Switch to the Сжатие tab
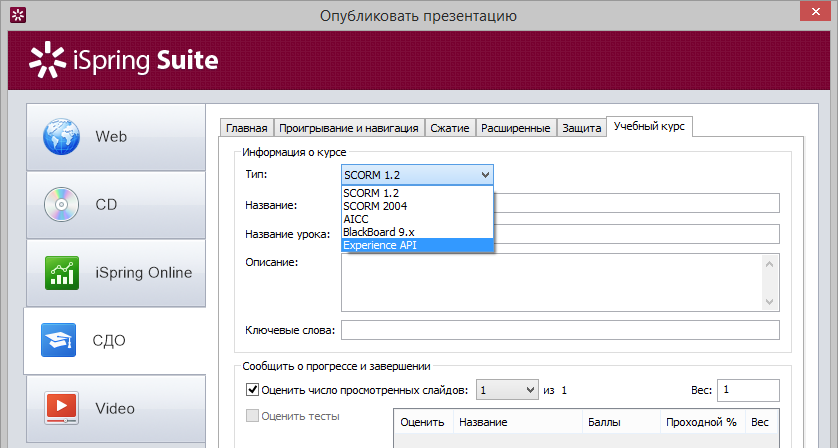Screen dimensions: 838x448 click(x=449, y=128)
